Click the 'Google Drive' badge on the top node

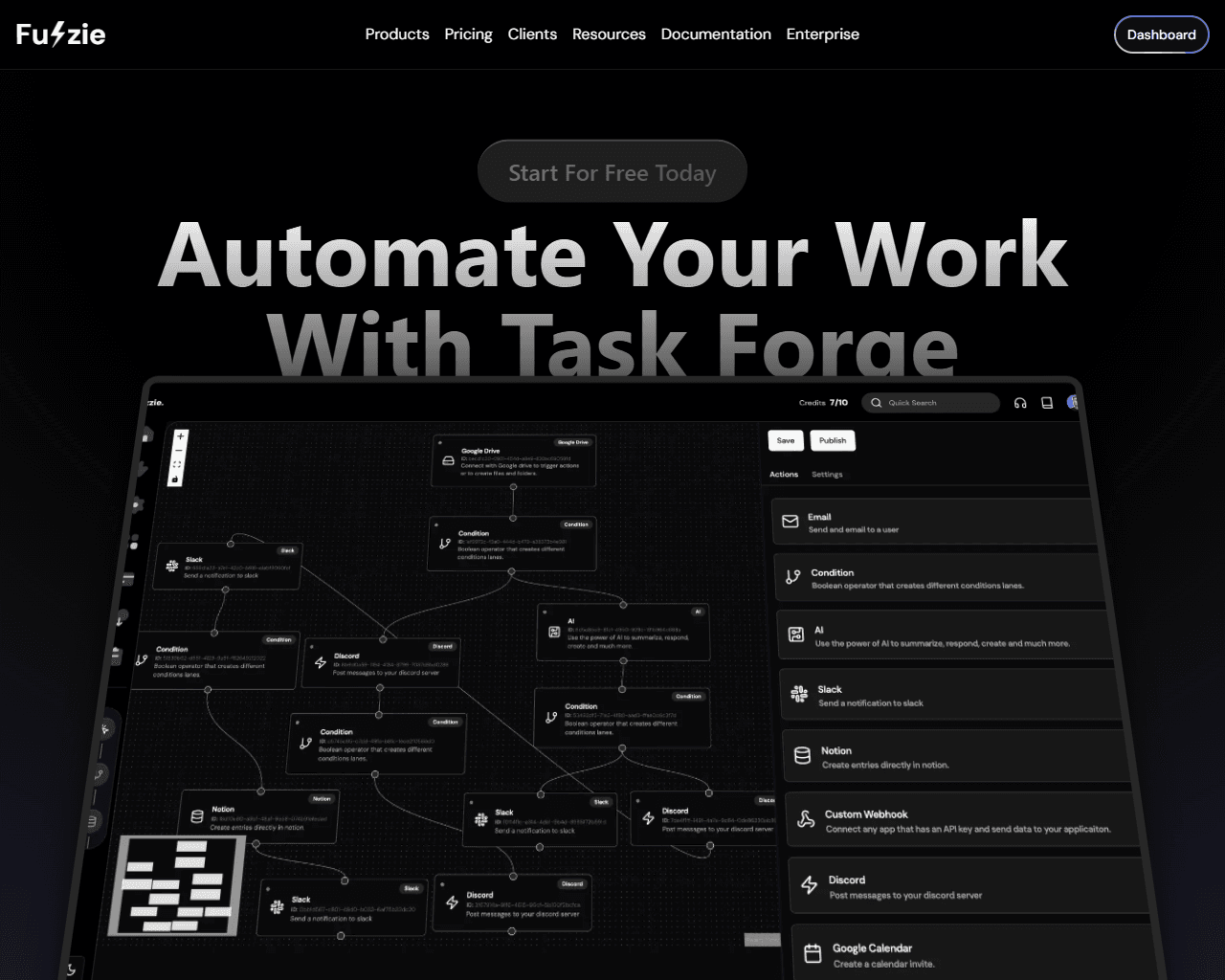[573, 442]
